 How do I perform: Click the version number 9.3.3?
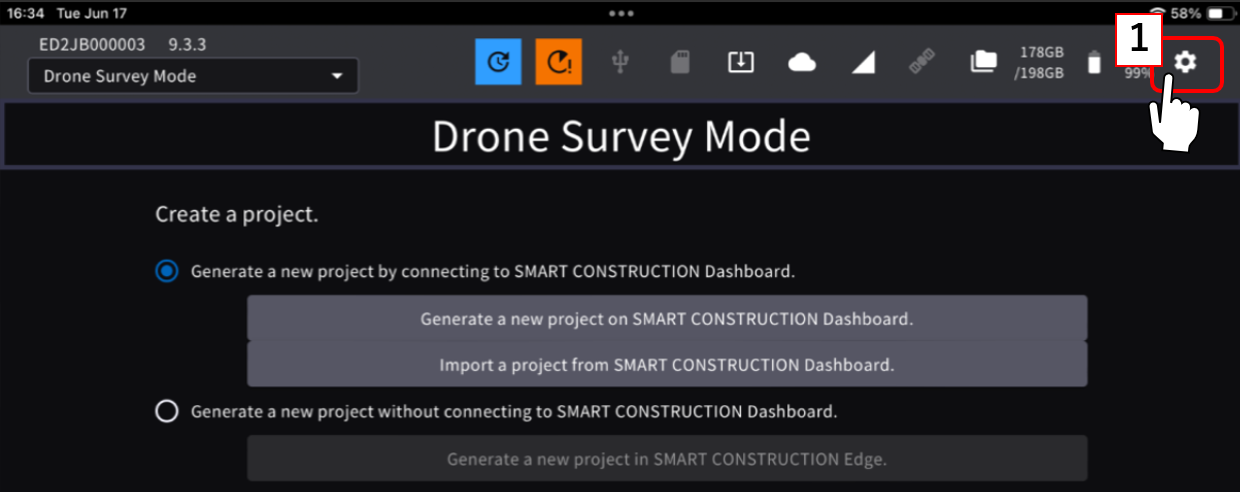pos(187,45)
